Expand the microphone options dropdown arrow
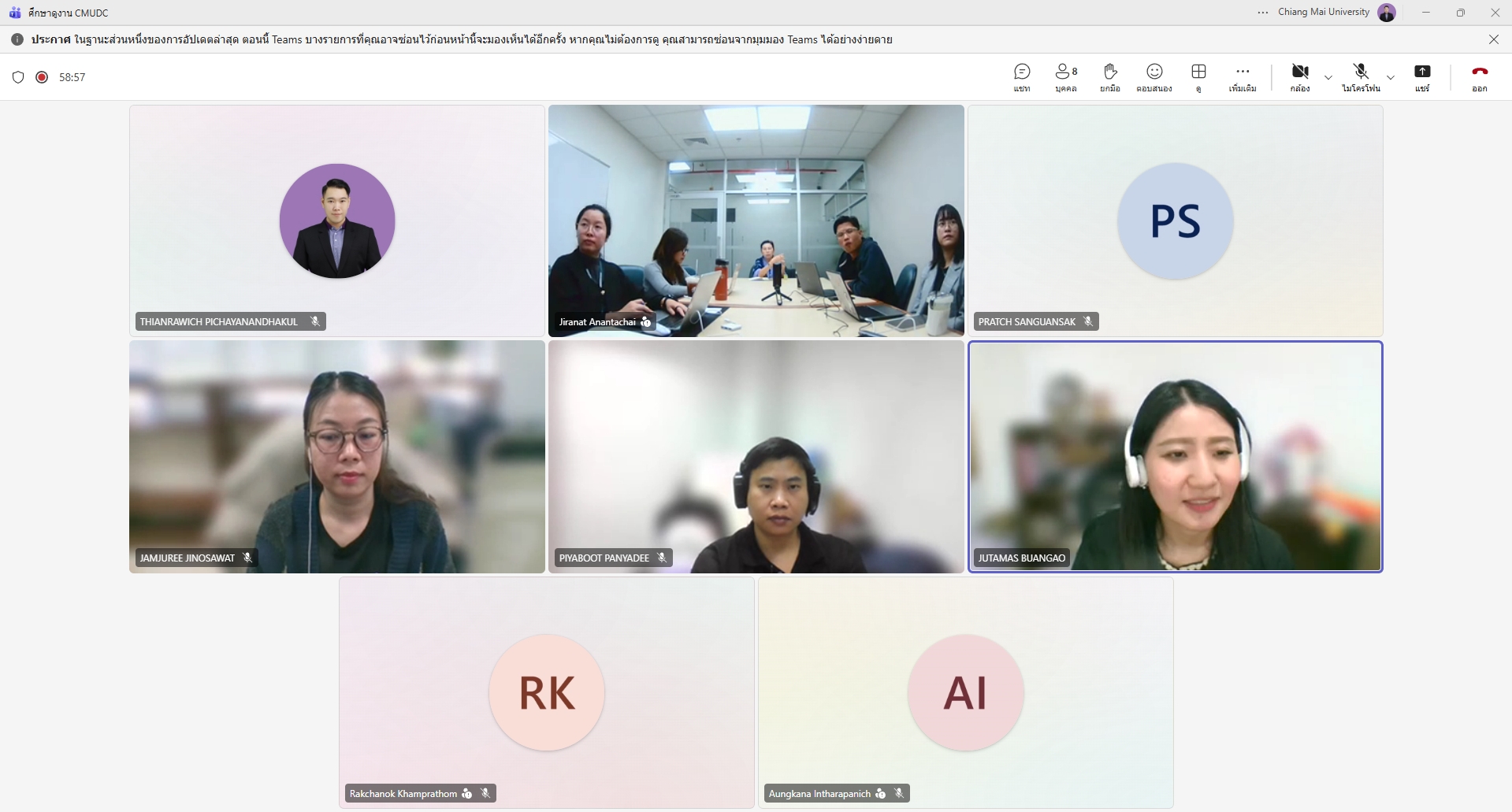This screenshot has height=812, width=1512. point(1391,77)
